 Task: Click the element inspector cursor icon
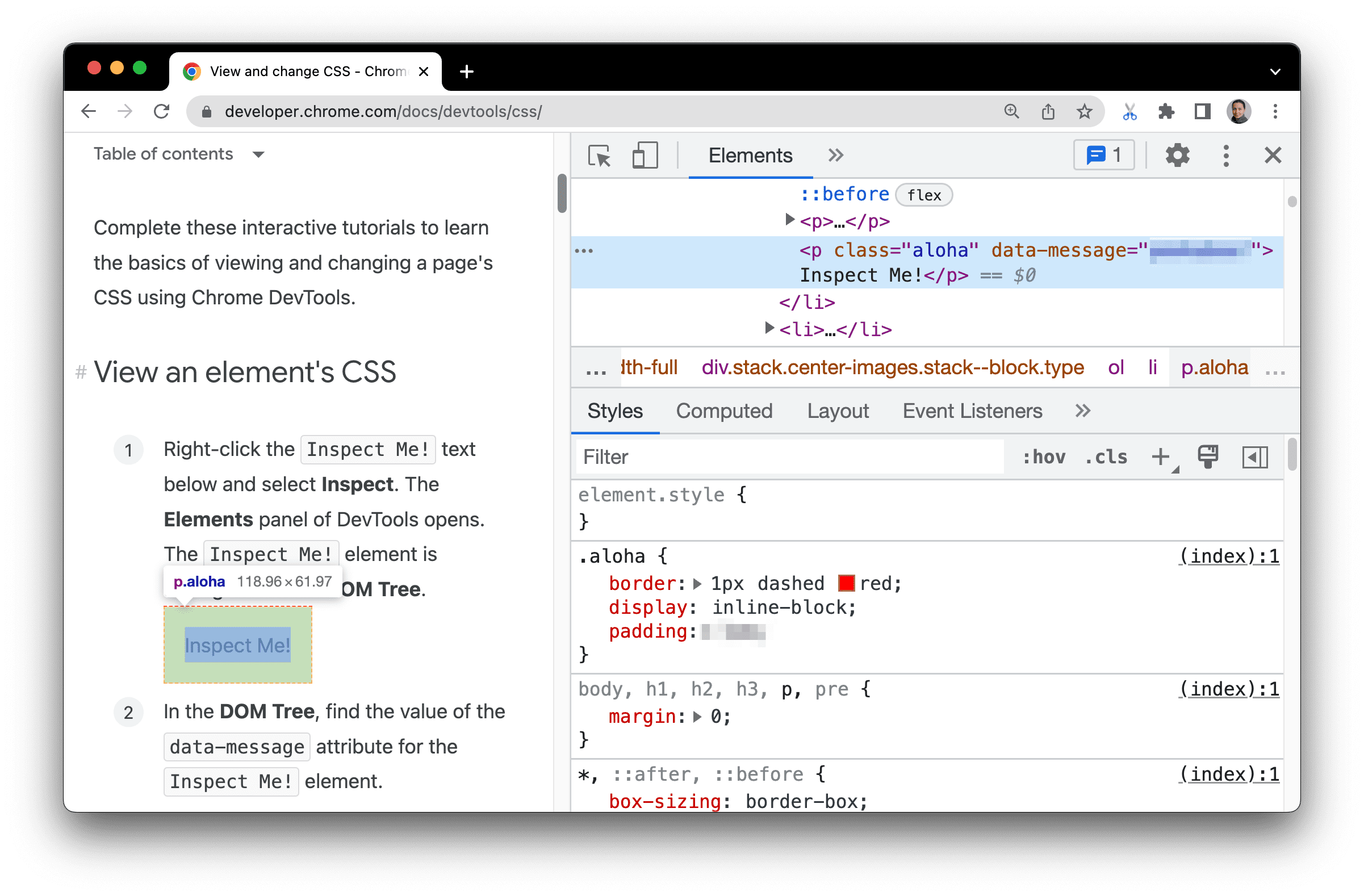pyautogui.click(x=599, y=155)
